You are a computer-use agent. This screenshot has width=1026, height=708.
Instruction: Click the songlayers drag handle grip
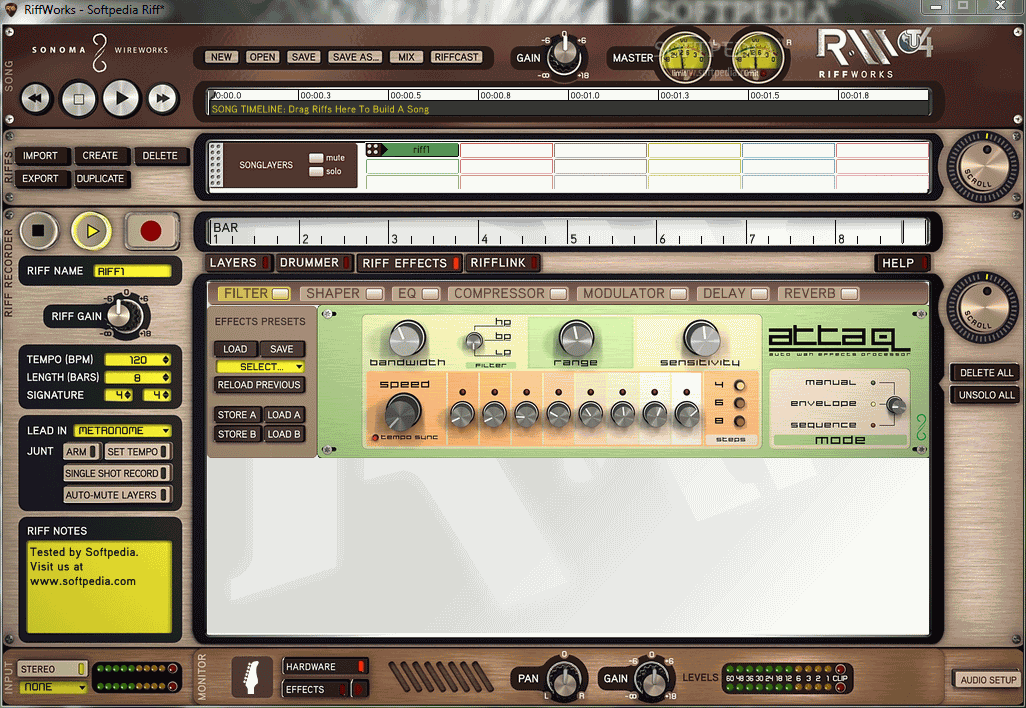215,165
